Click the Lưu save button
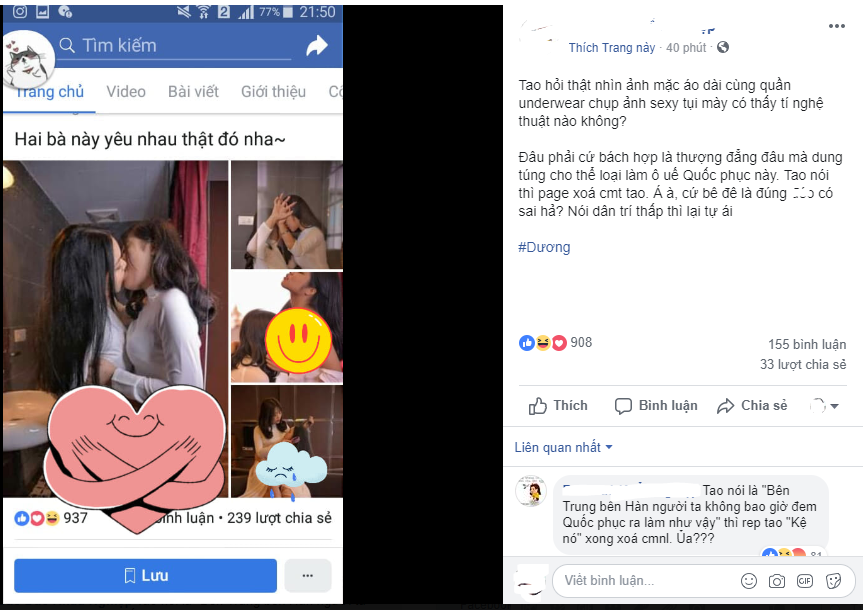 (x=145, y=576)
